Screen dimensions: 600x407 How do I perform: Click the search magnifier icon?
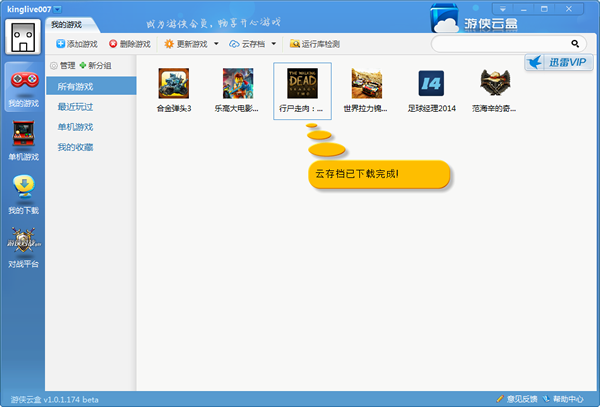(x=575, y=44)
